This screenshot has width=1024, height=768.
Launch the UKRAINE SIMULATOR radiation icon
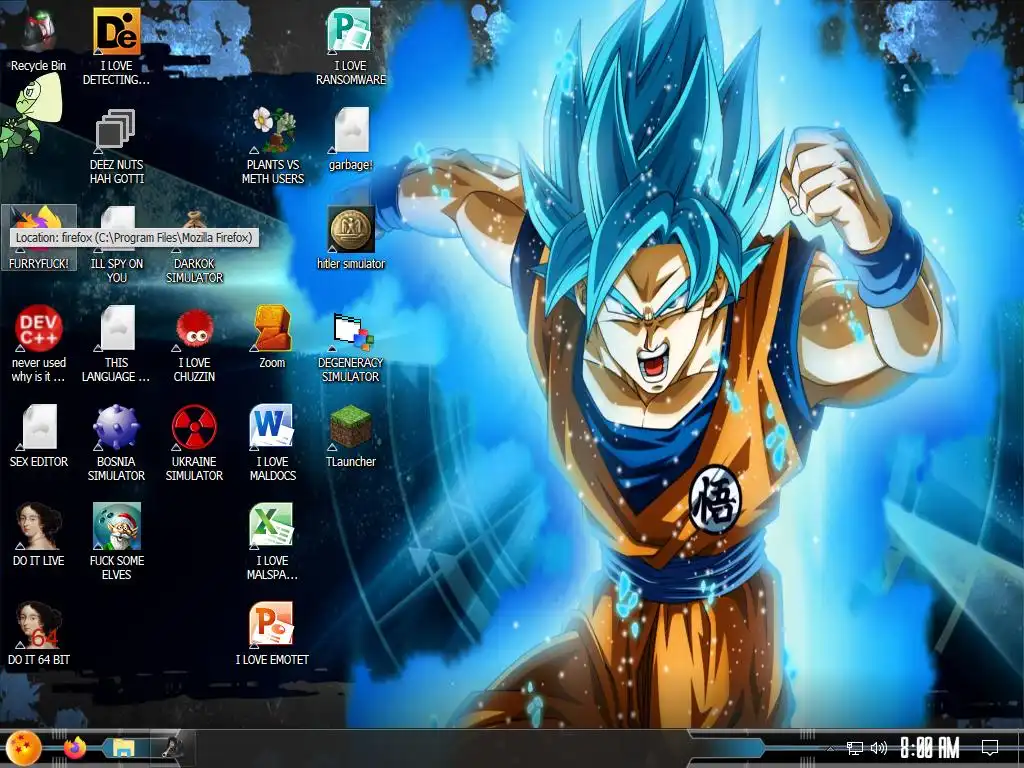195,427
